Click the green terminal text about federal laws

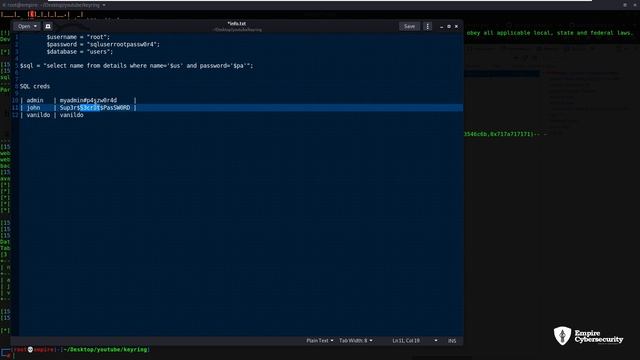coord(549,33)
